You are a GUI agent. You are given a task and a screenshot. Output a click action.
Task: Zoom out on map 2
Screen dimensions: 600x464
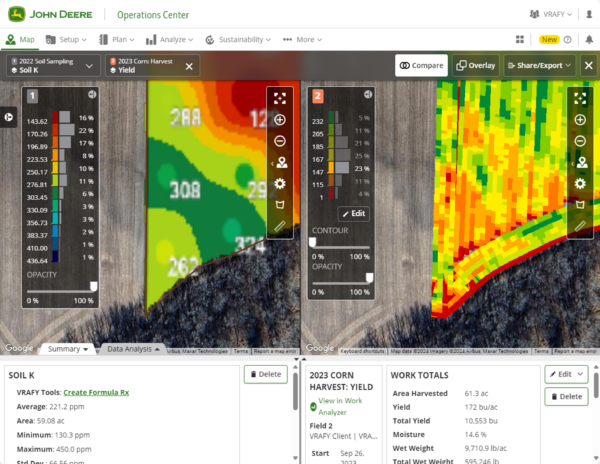580,141
